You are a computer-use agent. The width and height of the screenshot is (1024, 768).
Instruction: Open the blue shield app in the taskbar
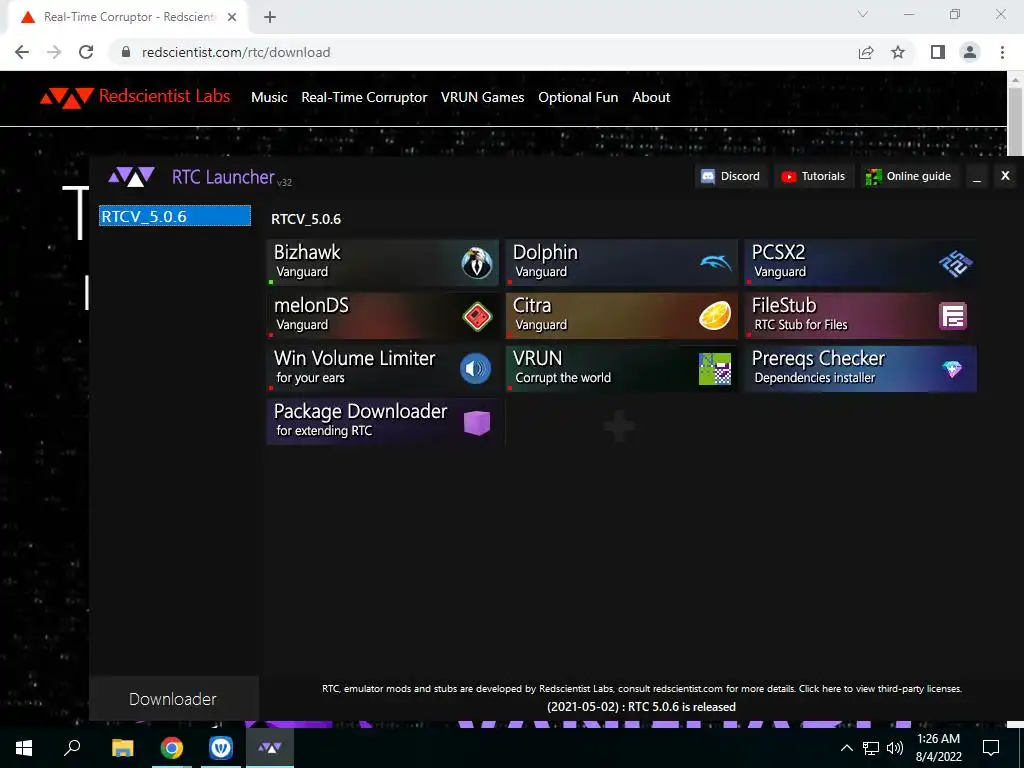221,747
